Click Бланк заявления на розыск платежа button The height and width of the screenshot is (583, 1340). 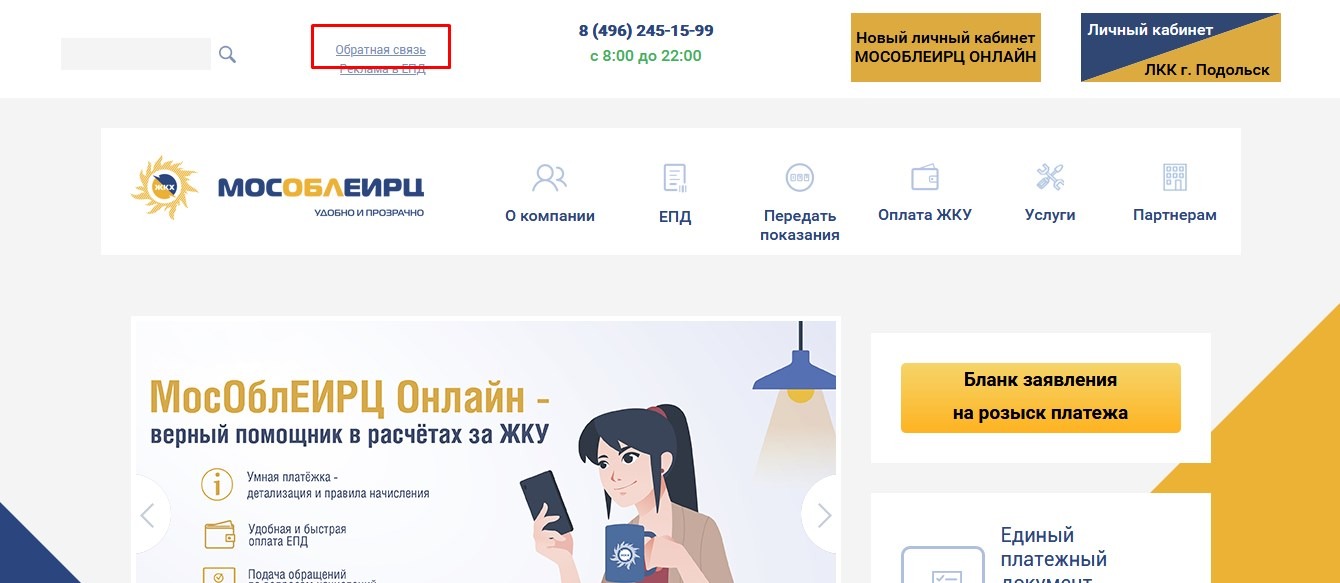[x=1041, y=398]
